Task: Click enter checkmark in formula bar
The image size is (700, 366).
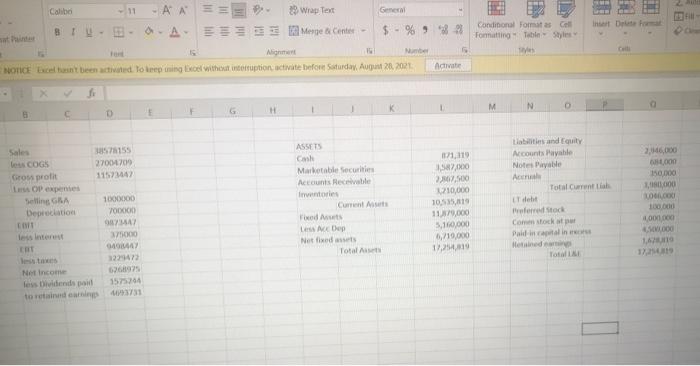Action: [x=68, y=94]
